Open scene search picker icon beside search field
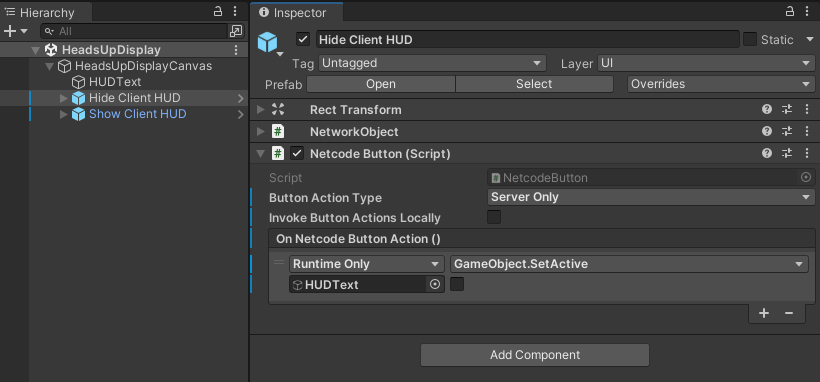 tap(236, 31)
